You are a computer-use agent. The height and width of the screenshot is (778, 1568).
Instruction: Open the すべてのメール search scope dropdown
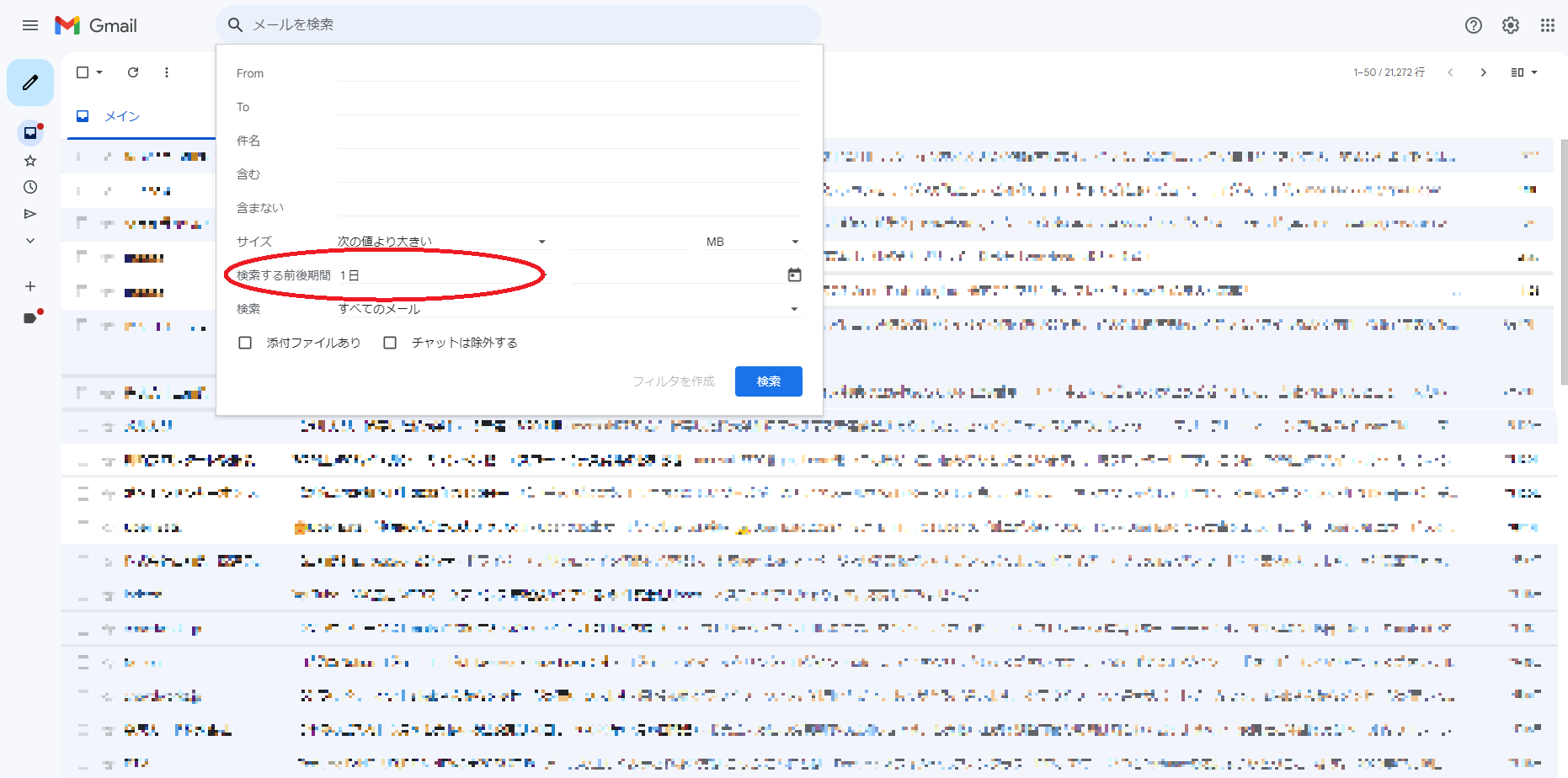(x=568, y=309)
